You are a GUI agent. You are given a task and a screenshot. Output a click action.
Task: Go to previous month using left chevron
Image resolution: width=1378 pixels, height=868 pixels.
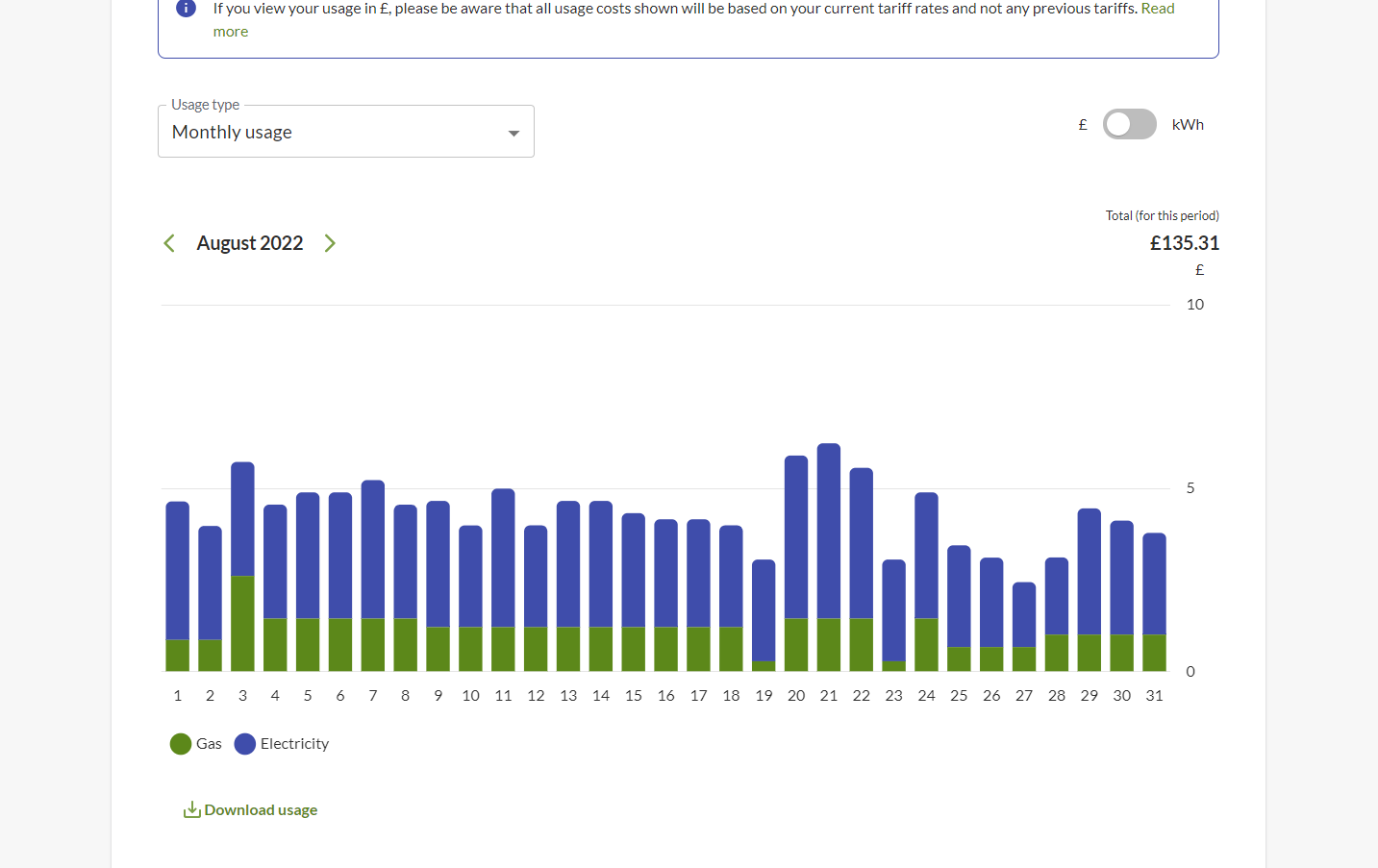(x=169, y=243)
